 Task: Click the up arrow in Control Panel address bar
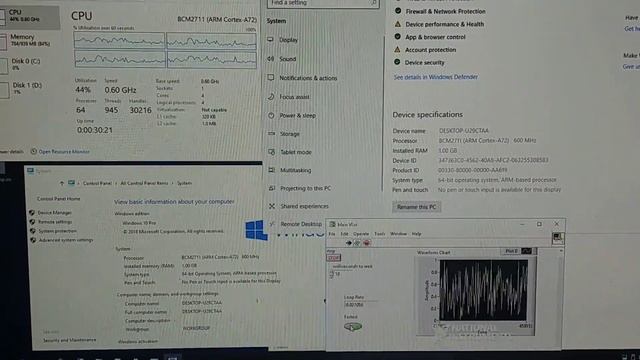(62, 183)
